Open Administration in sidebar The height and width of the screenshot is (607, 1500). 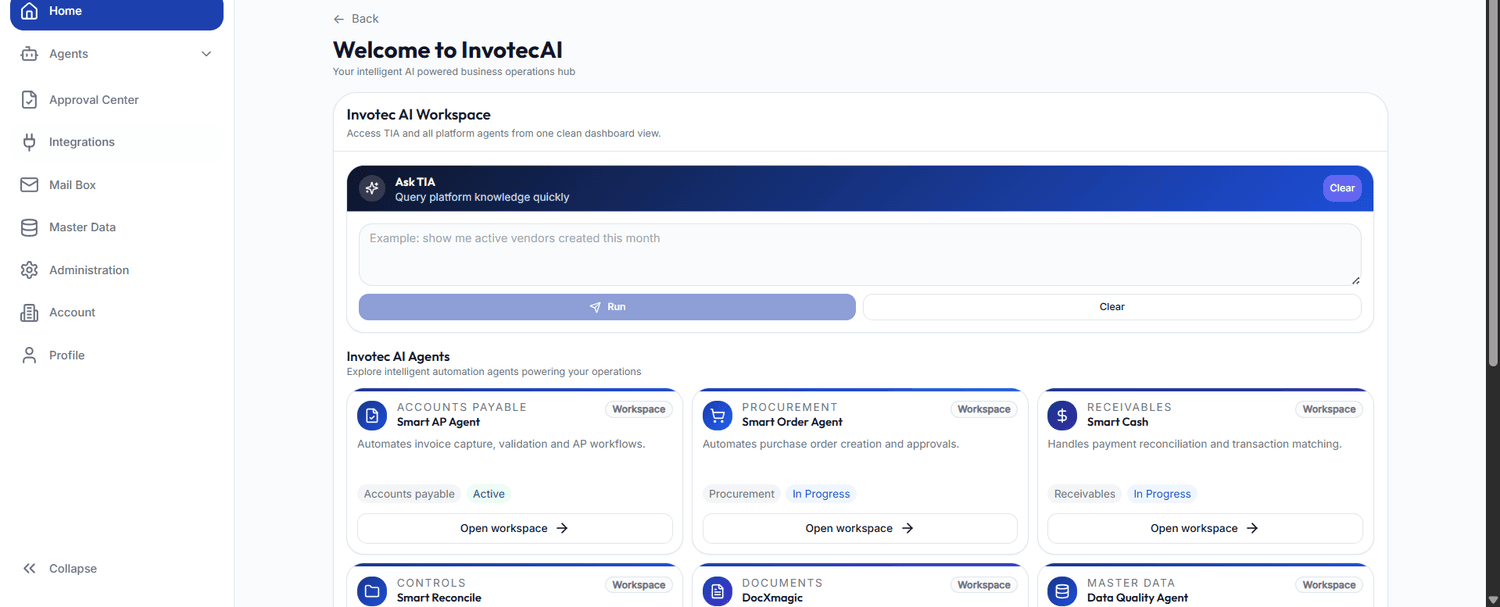pos(116,270)
